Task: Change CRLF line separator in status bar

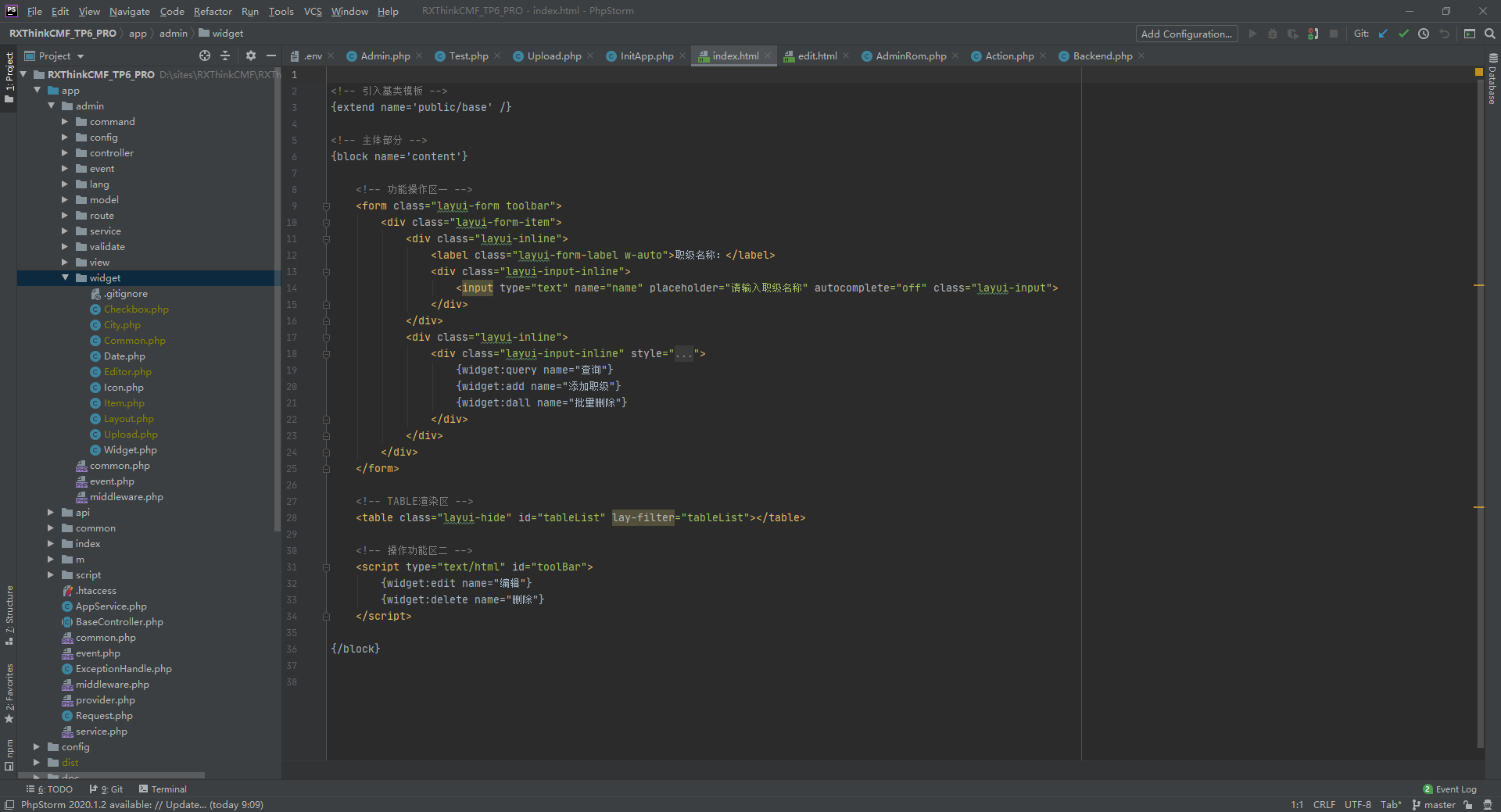Action: 1324,804
